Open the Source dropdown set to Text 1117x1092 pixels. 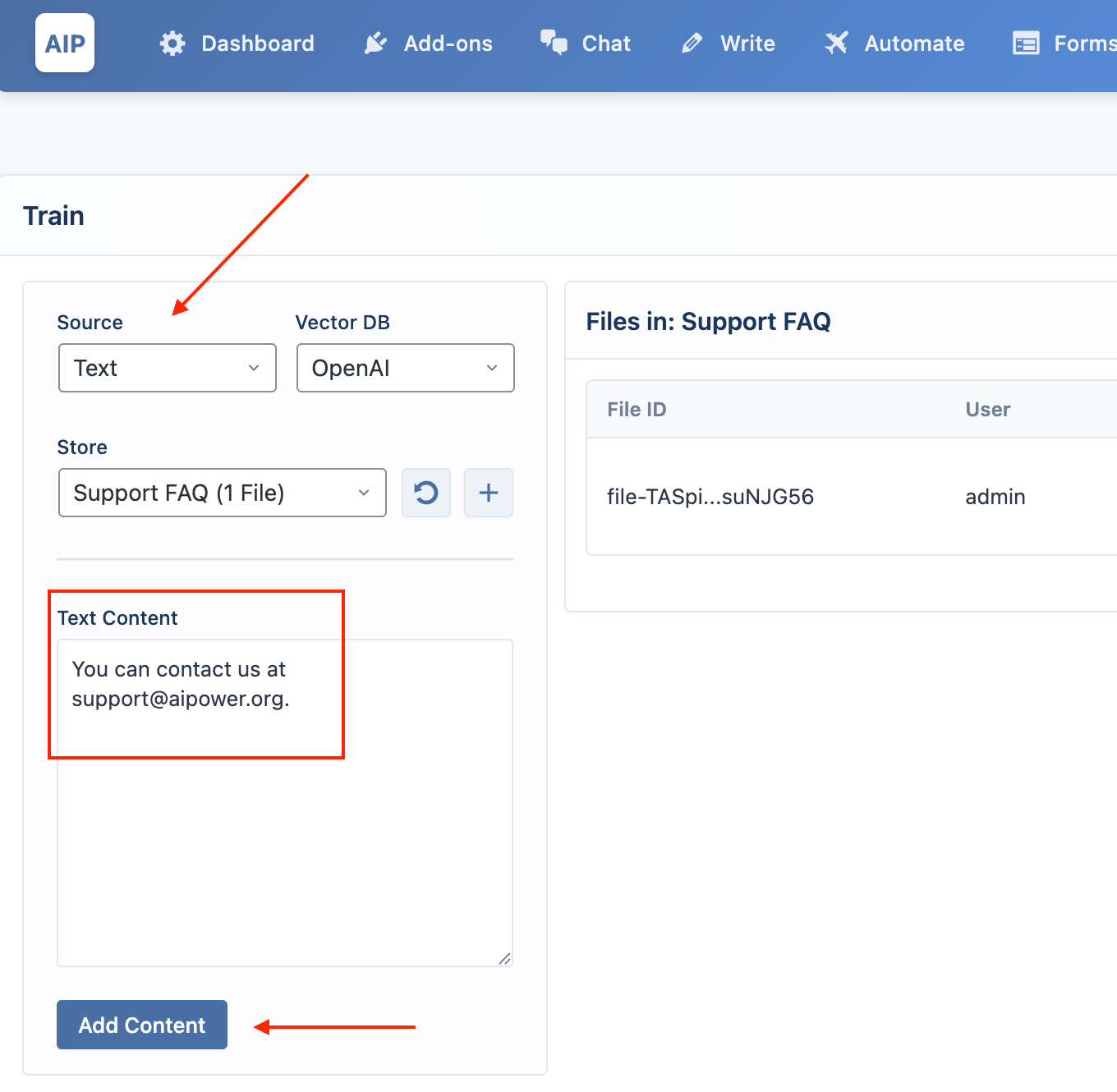[x=168, y=368]
